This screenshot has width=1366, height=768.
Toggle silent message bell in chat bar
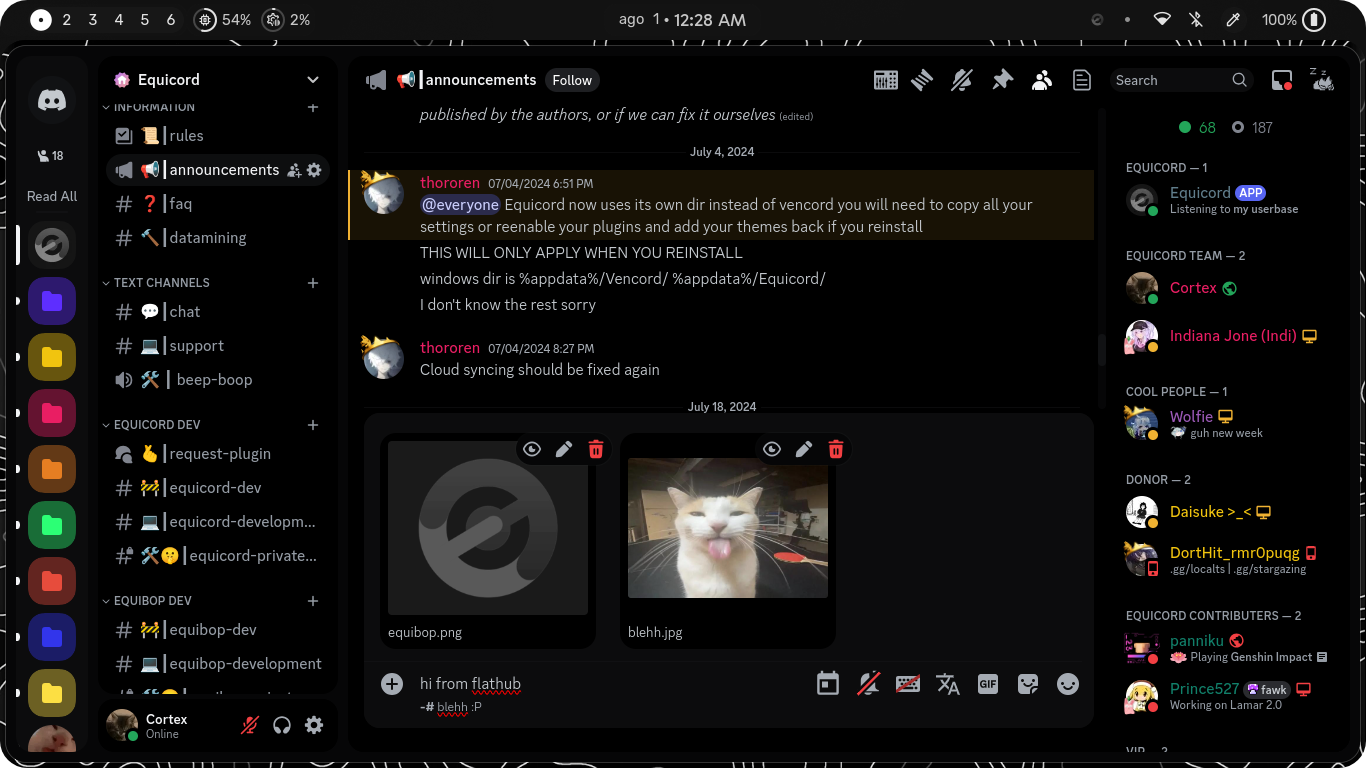coord(868,684)
